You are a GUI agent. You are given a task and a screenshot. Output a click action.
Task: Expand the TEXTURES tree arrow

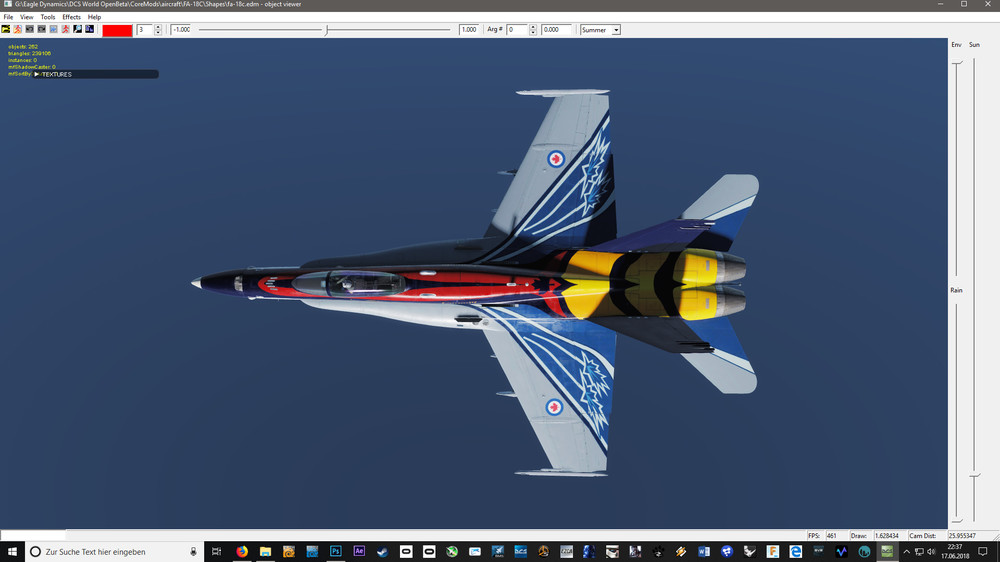pos(37,74)
